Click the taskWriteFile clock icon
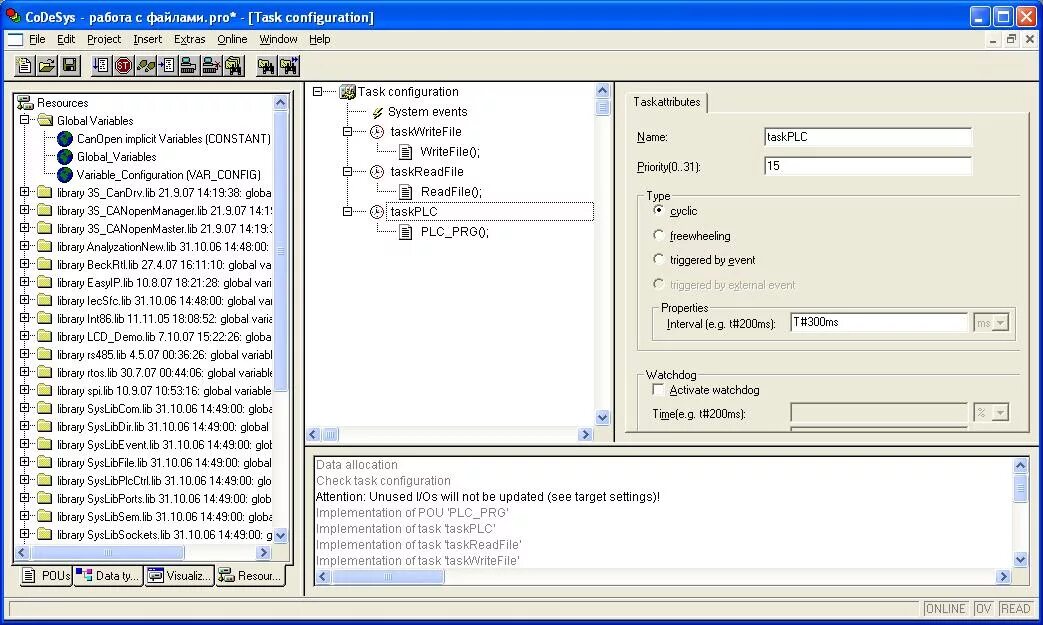1043x625 pixels. 377,132
